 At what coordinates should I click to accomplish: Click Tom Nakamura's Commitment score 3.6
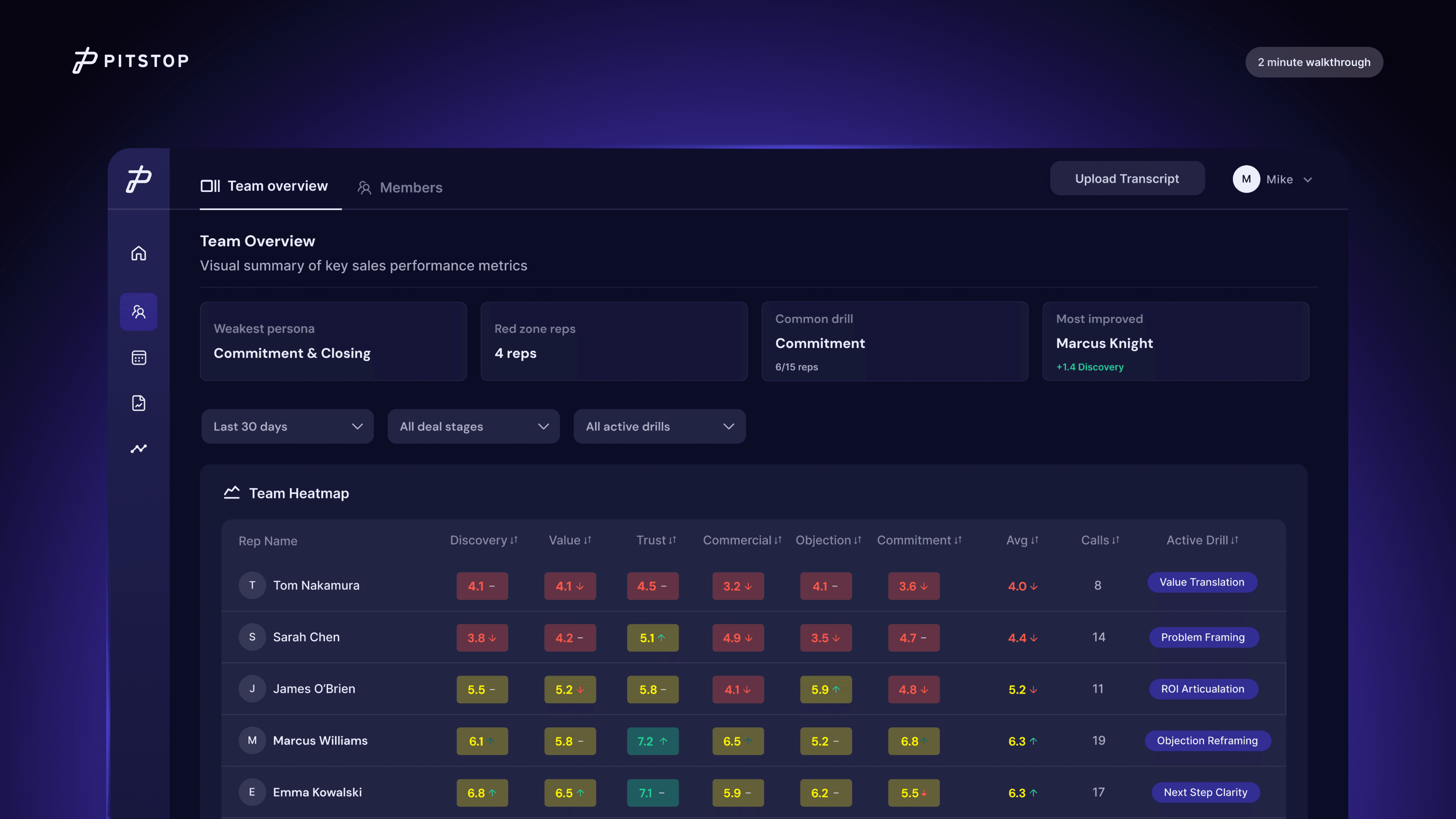coord(914,586)
